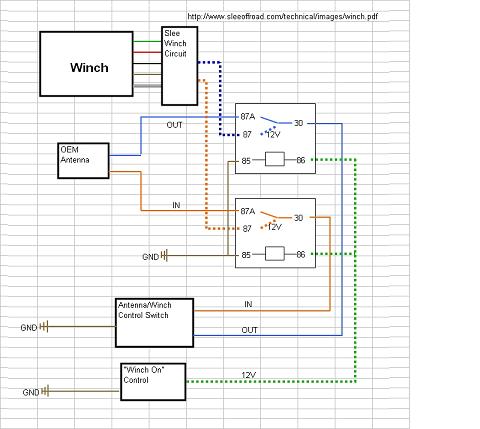This screenshot has width=480, height=429.
Task: Click the 12V label inside the orange-wired relay
Action: [275, 227]
